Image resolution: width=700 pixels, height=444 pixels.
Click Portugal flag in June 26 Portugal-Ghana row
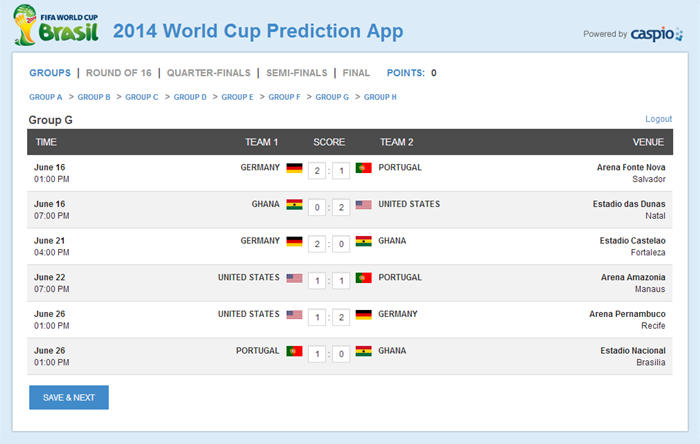[x=294, y=351]
